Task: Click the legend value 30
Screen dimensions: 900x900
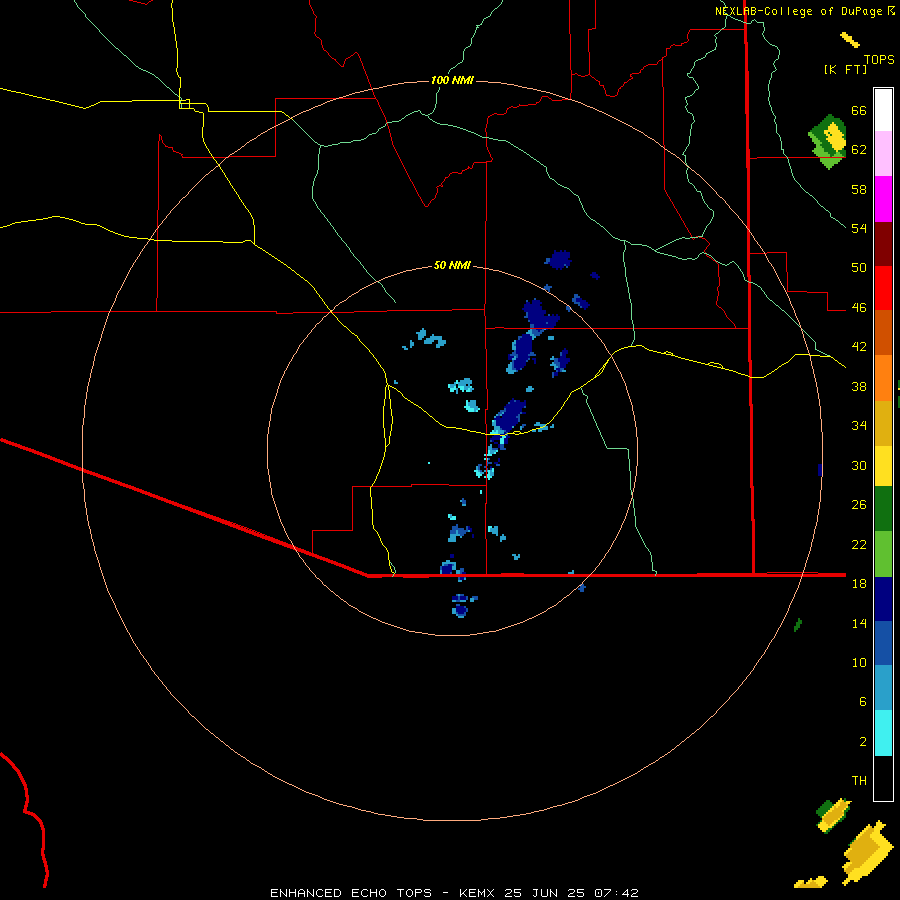Action: pos(859,465)
